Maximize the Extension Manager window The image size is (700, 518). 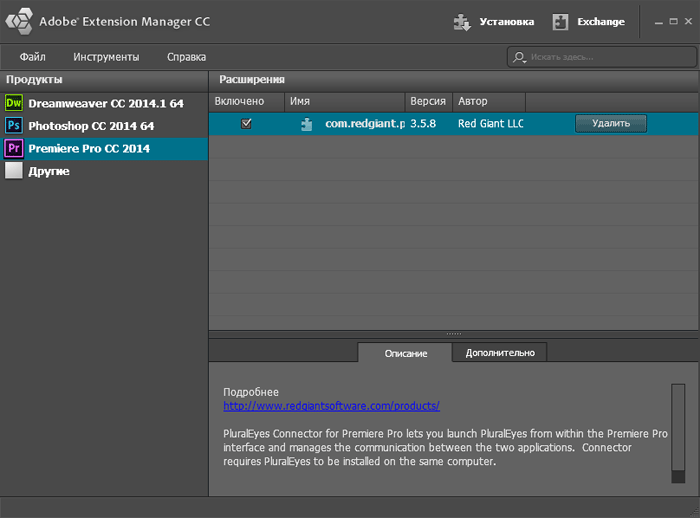coord(674,21)
